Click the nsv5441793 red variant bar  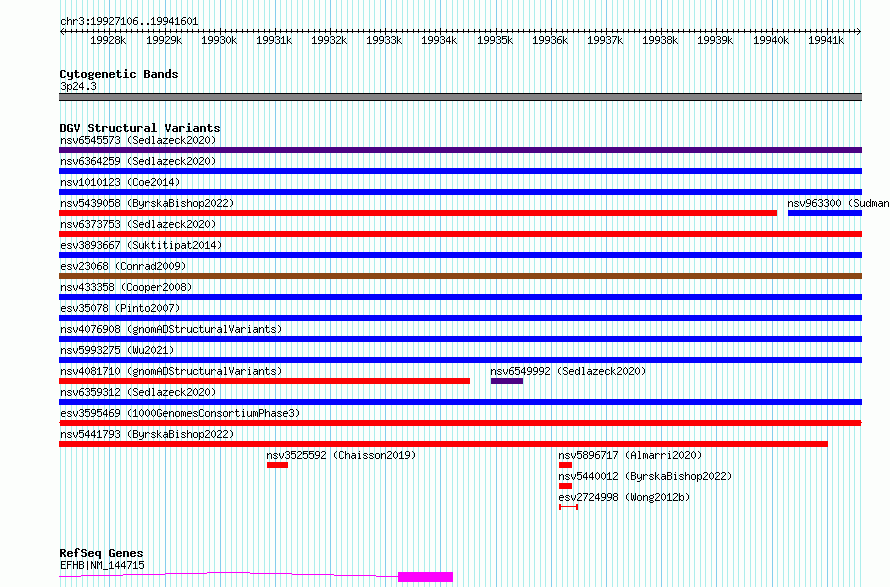(x=443, y=444)
